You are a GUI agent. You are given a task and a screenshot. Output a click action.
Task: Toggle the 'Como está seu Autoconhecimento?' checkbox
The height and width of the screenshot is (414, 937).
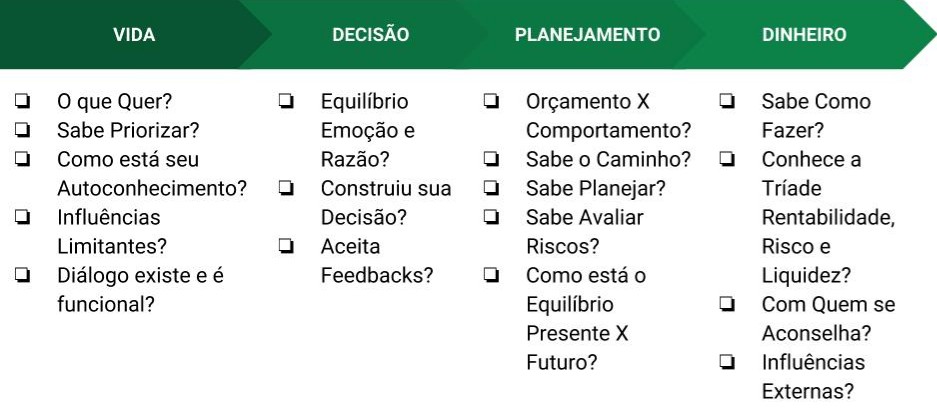22,159
